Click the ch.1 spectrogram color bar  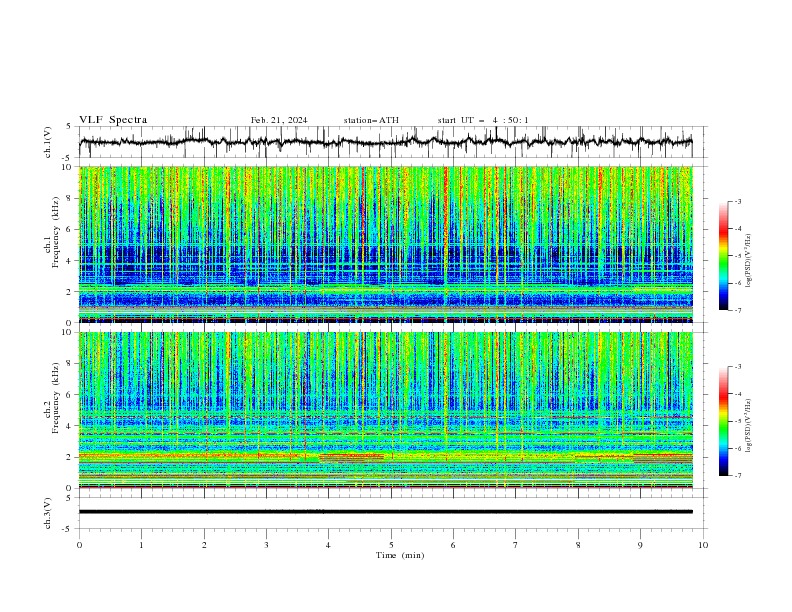723,256
